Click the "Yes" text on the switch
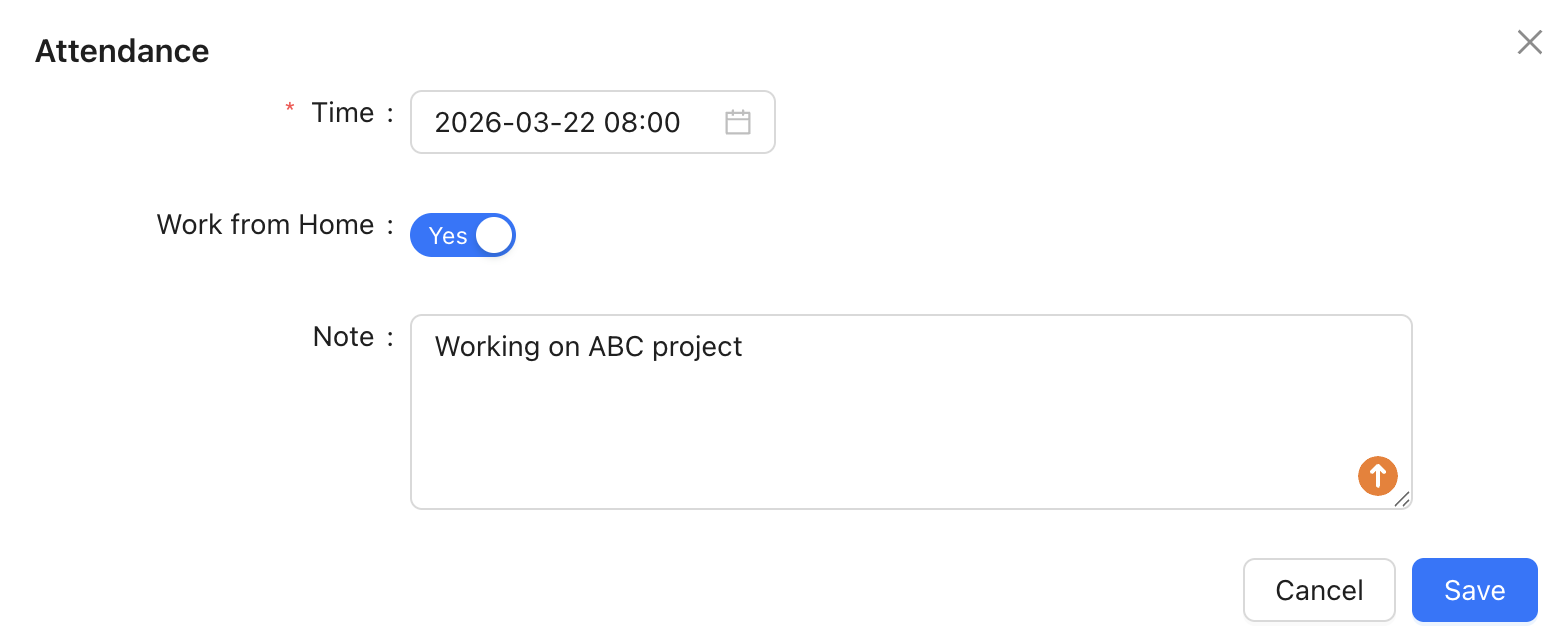Viewport: 1565px width, 642px height. 447,236
